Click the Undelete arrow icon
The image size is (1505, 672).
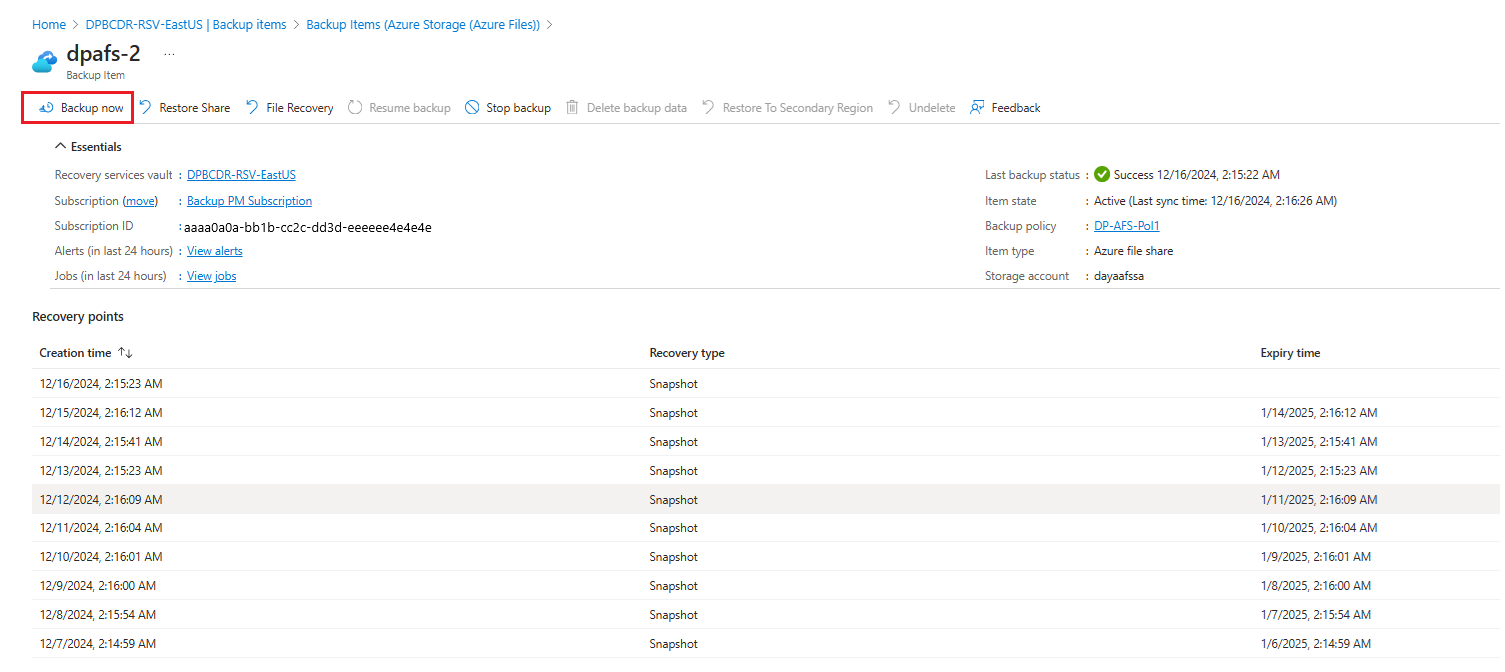coord(894,107)
